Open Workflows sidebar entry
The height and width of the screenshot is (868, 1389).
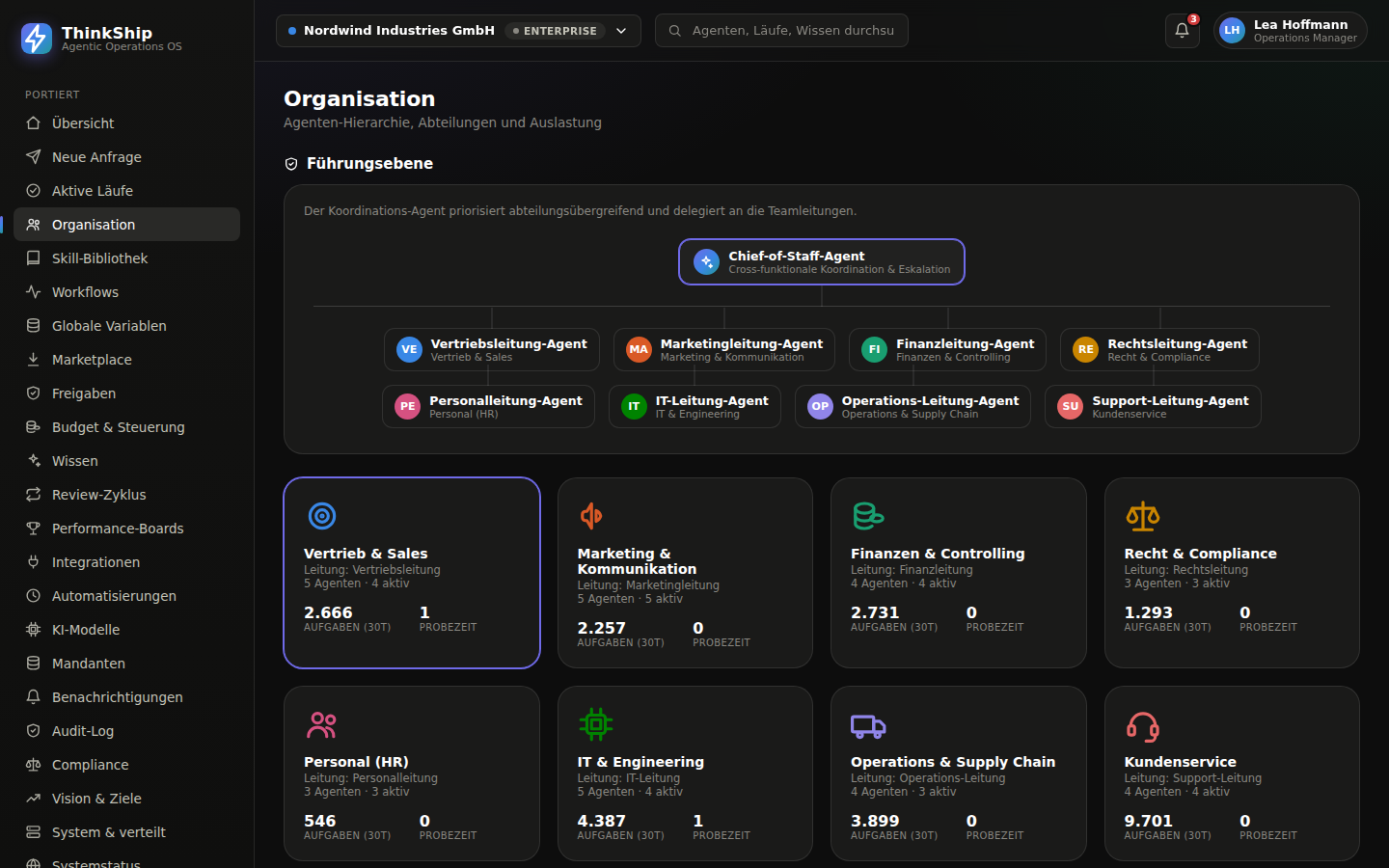pyautogui.click(x=127, y=292)
